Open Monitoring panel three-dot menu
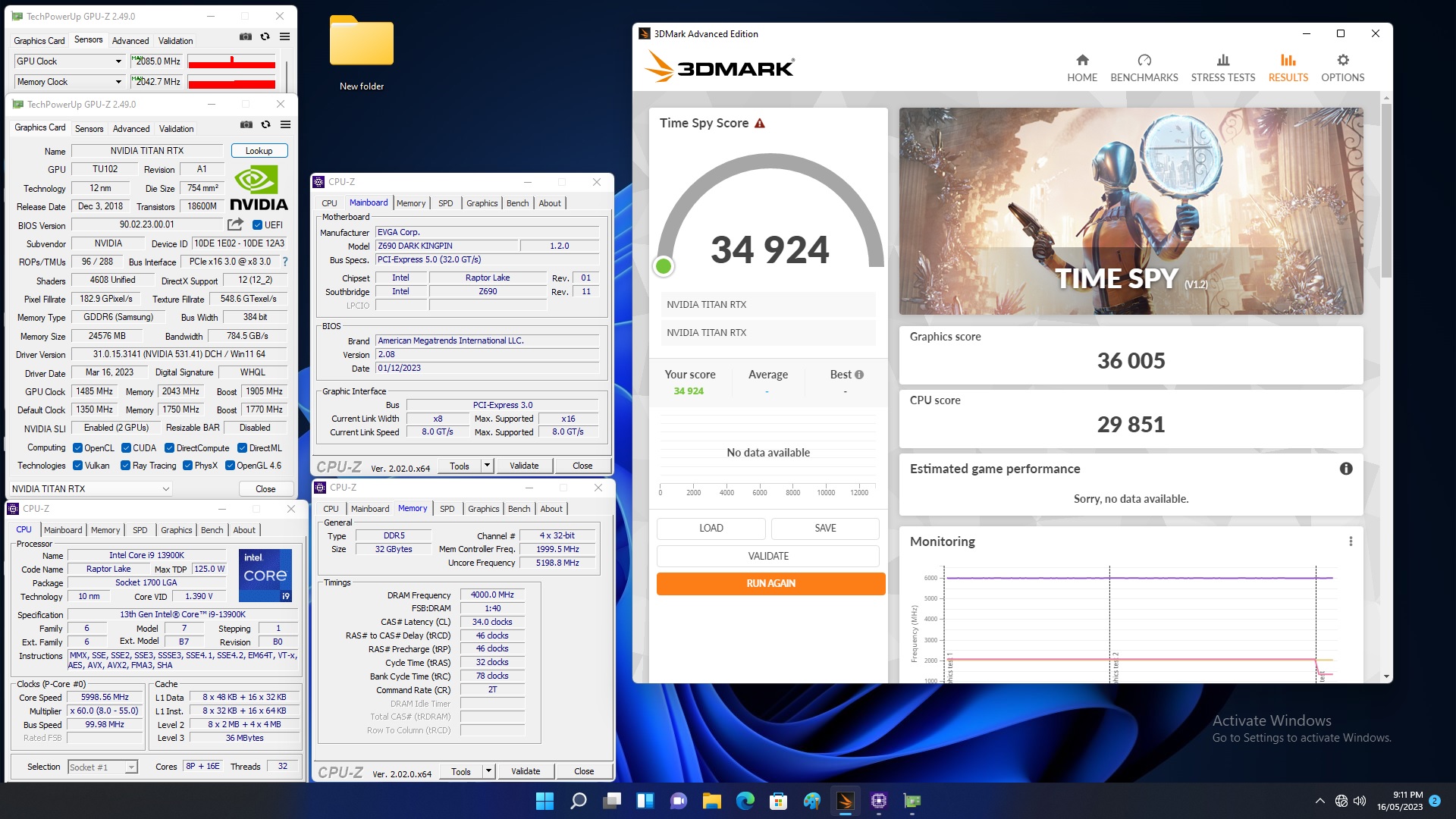Image resolution: width=1456 pixels, height=819 pixels. point(1351,541)
